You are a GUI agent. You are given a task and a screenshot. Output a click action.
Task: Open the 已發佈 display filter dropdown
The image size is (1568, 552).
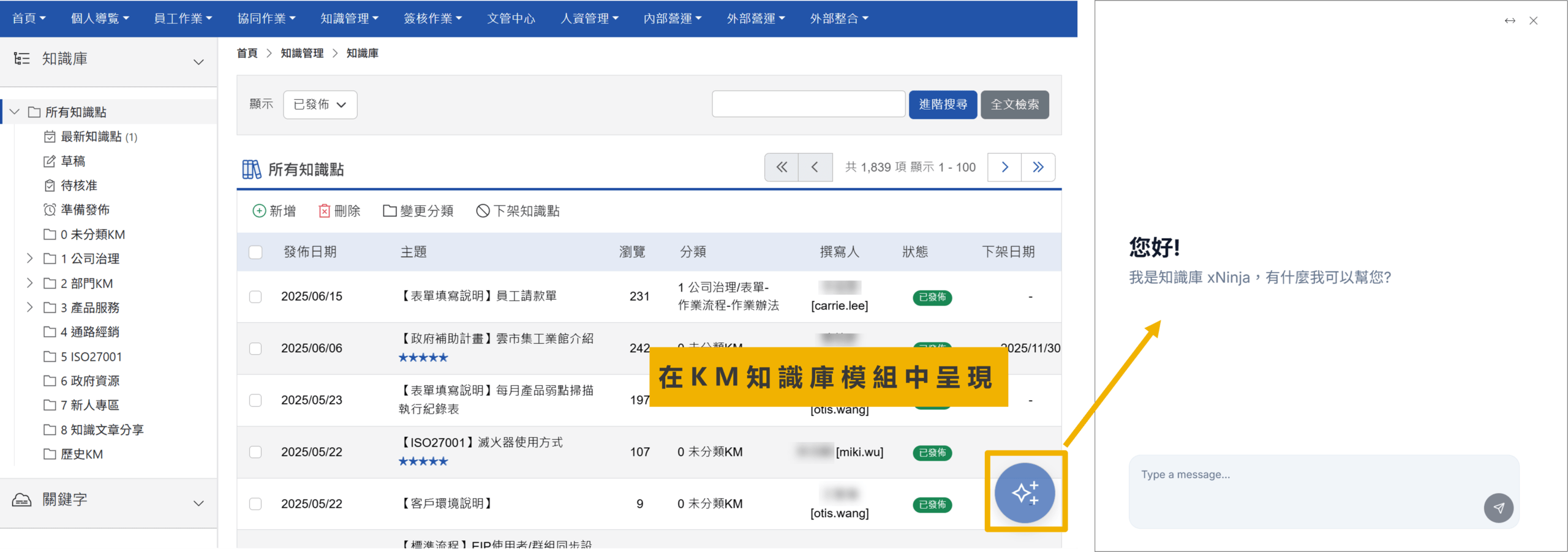(x=320, y=105)
